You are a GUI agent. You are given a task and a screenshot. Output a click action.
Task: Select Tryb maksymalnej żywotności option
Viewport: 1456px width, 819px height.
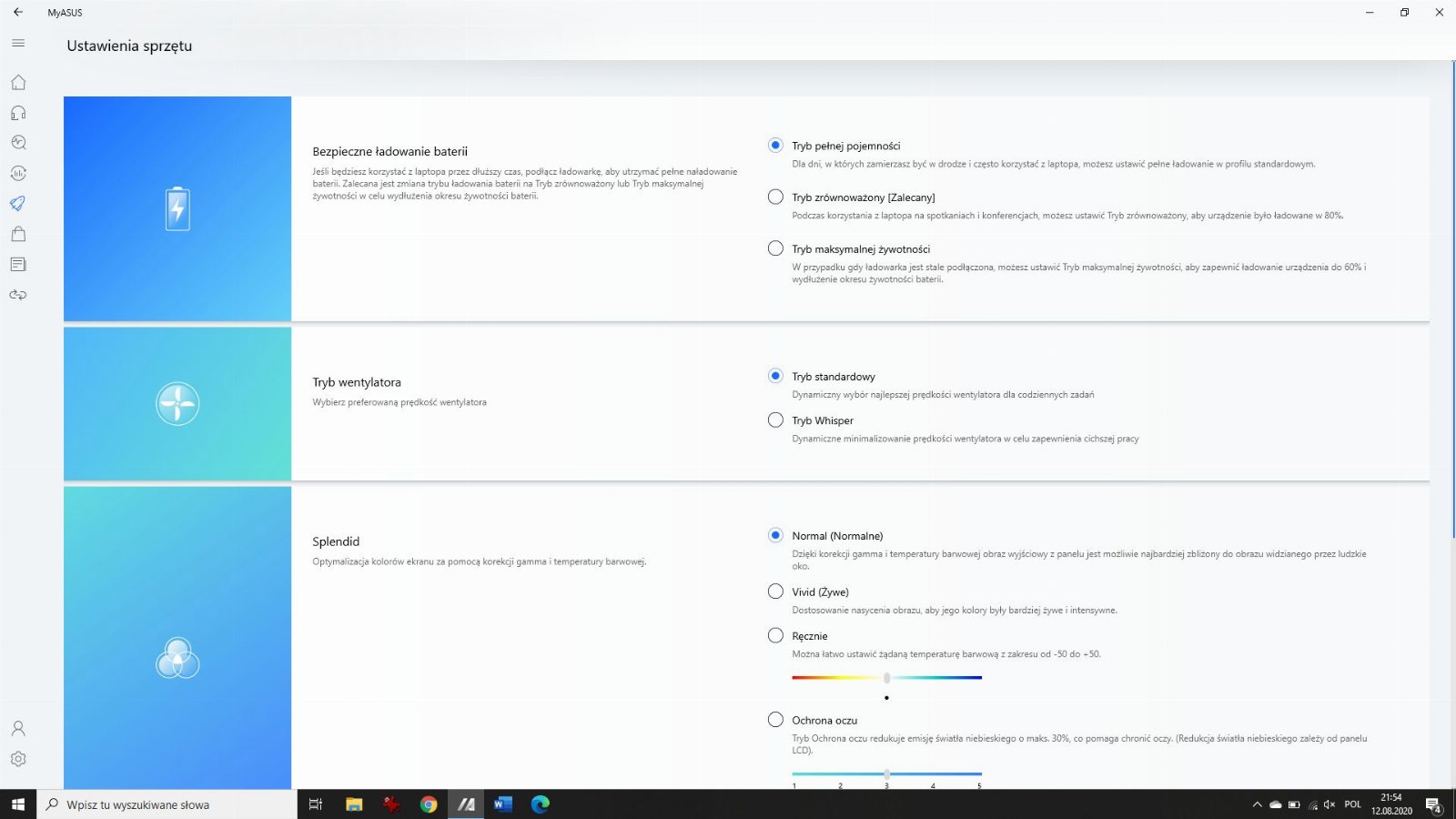(x=775, y=248)
